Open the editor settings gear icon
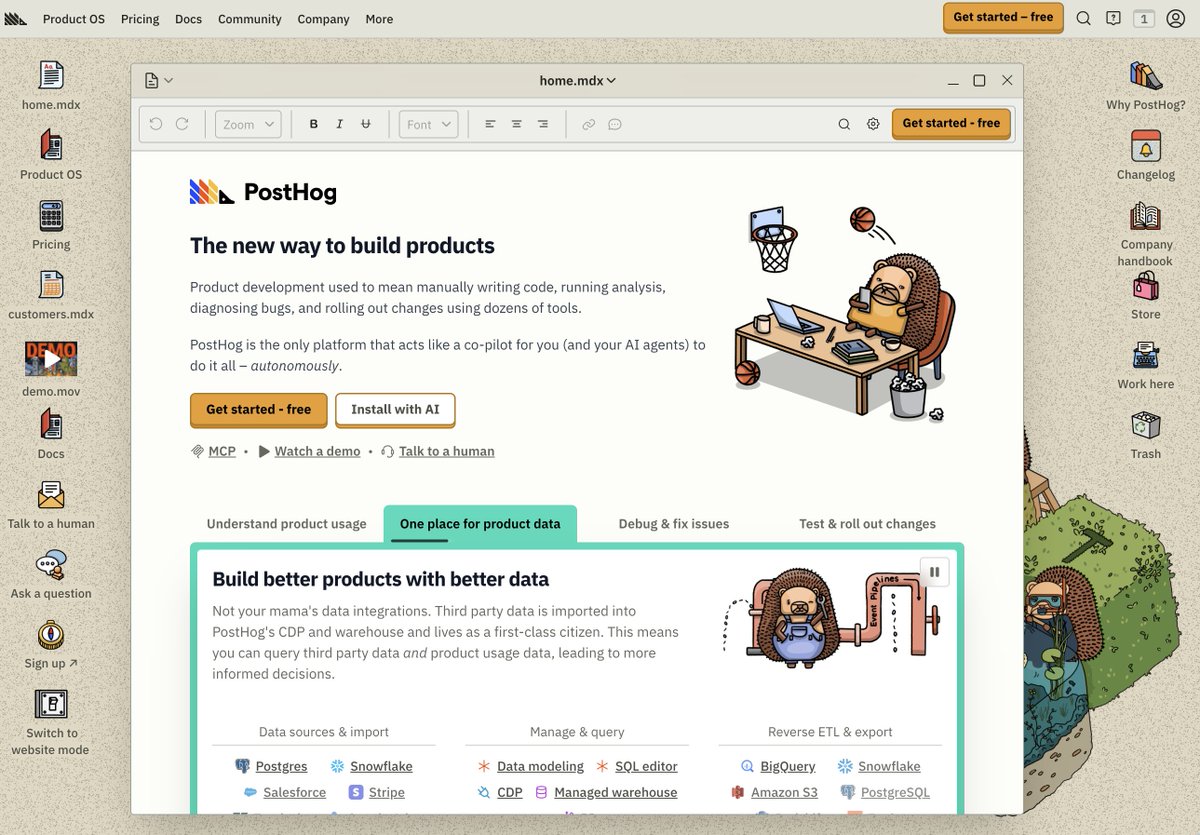The width and height of the screenshot is (1200, 835). pyautogui.click(x=873, y=124)
